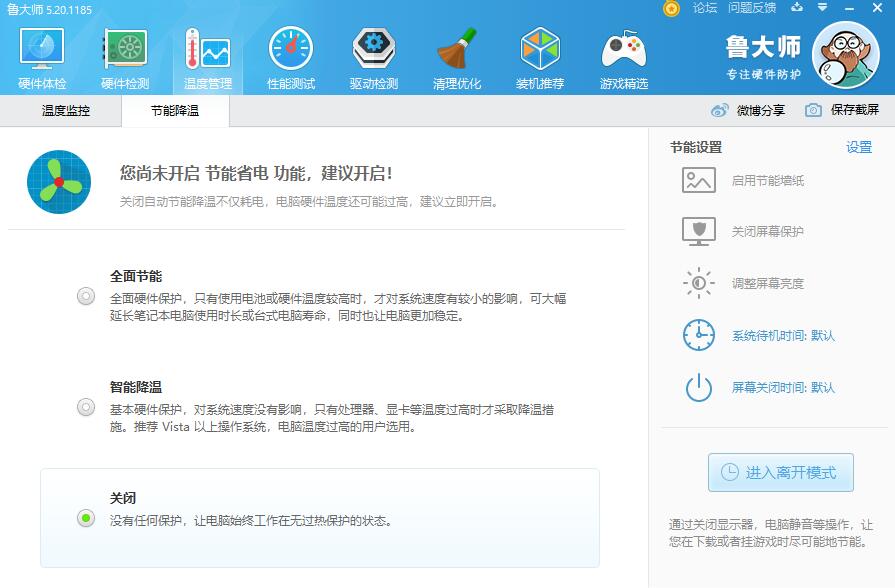Image resolution: width=895 pixels, height=588 pixels.
Task: Click the 设置 settings link
Action: point(859,147)
